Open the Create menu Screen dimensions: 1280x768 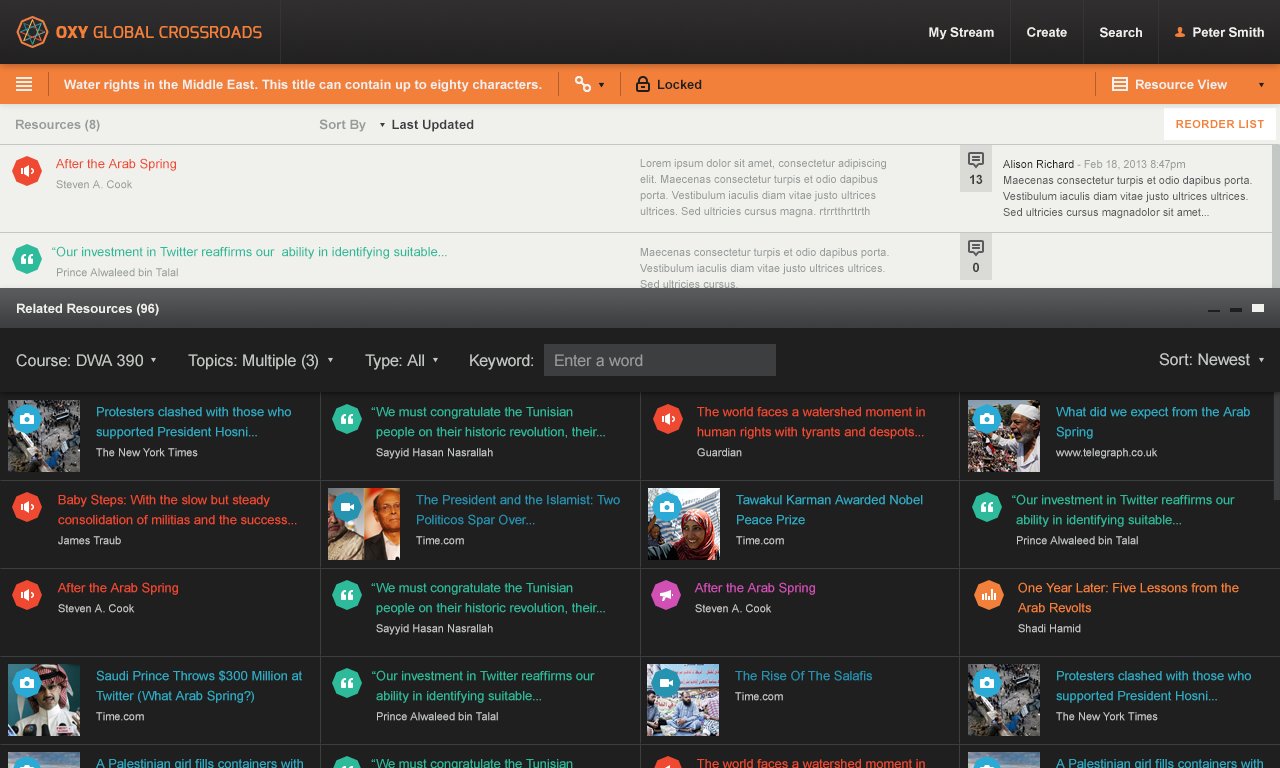pos(1046,32)
